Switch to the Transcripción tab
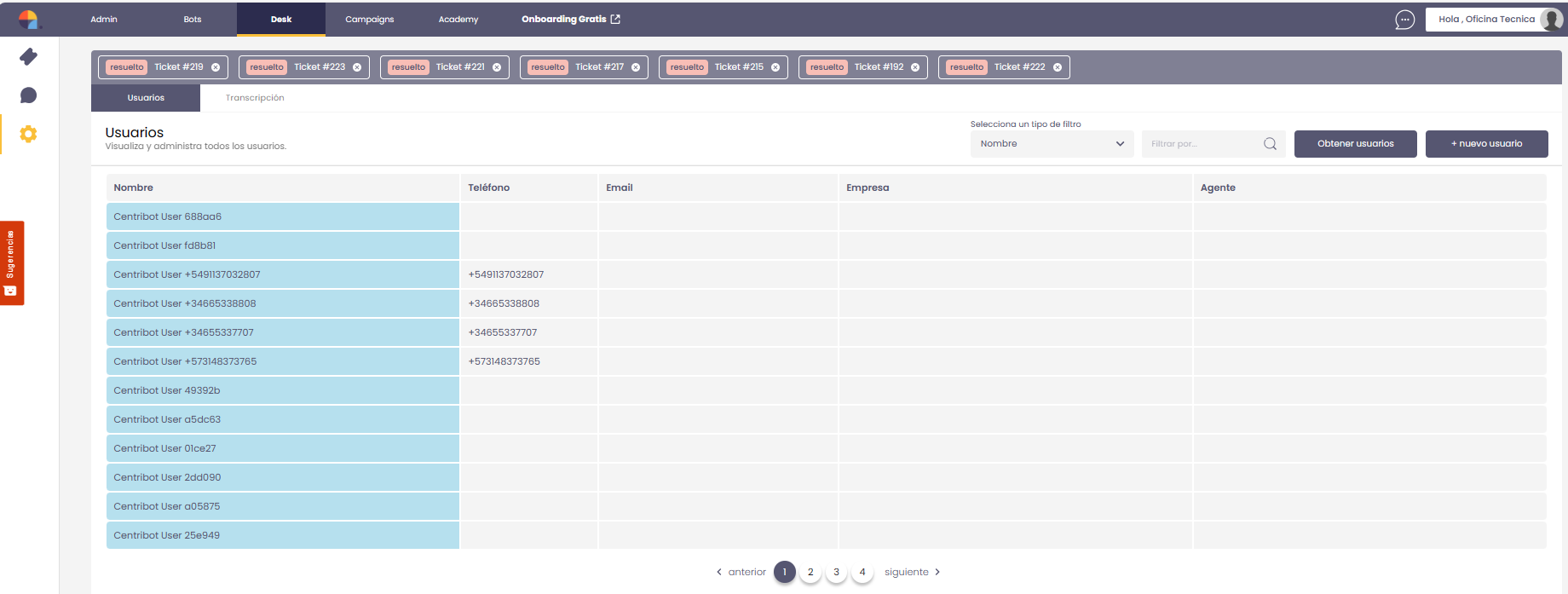Viewport: 1568px width, 594px height. pos(255,98)
